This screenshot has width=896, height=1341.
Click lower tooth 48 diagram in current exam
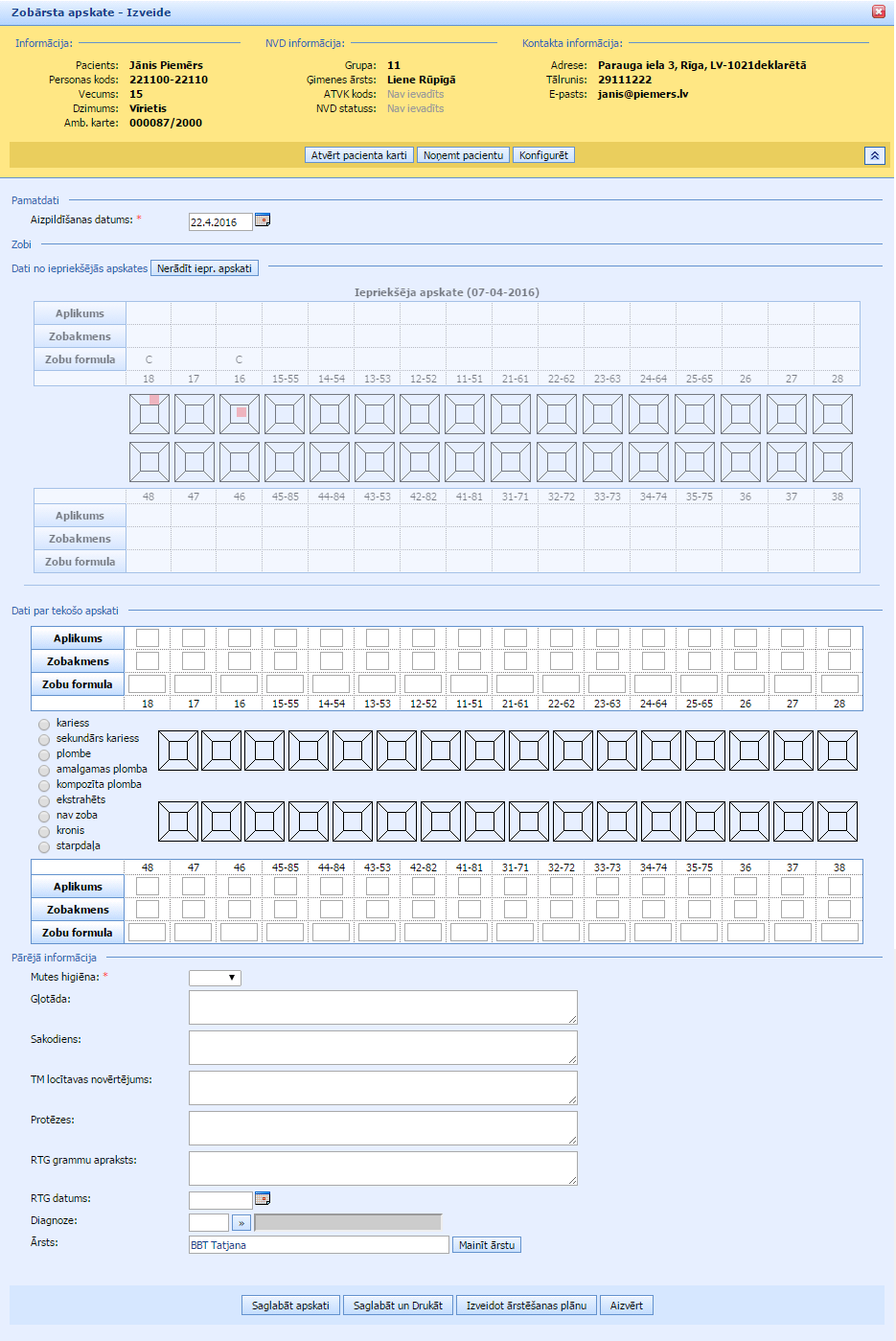click(x=178, y=821)
